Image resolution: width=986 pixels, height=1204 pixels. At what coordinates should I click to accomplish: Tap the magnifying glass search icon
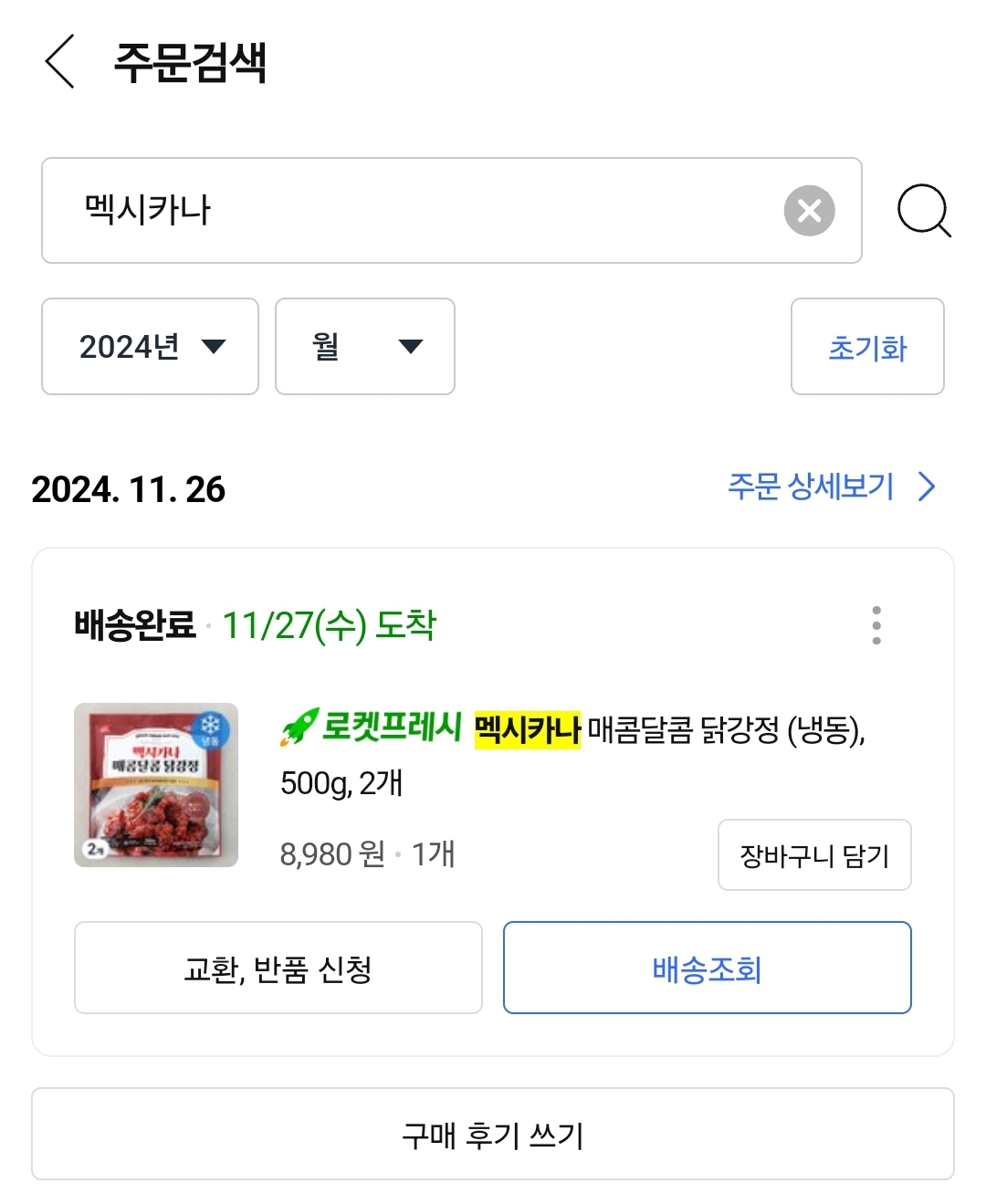tap(923, 211)
